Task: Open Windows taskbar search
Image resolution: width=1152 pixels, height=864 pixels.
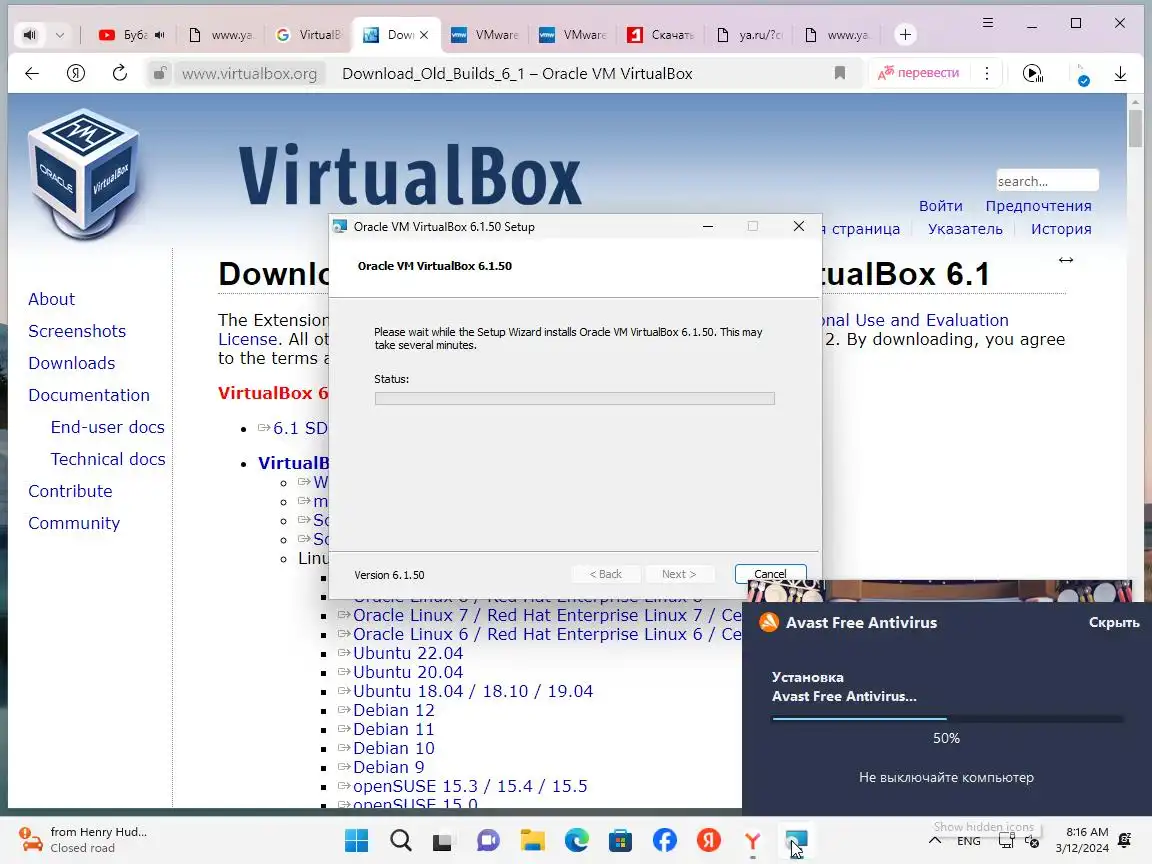Action: tap(400, 840)
